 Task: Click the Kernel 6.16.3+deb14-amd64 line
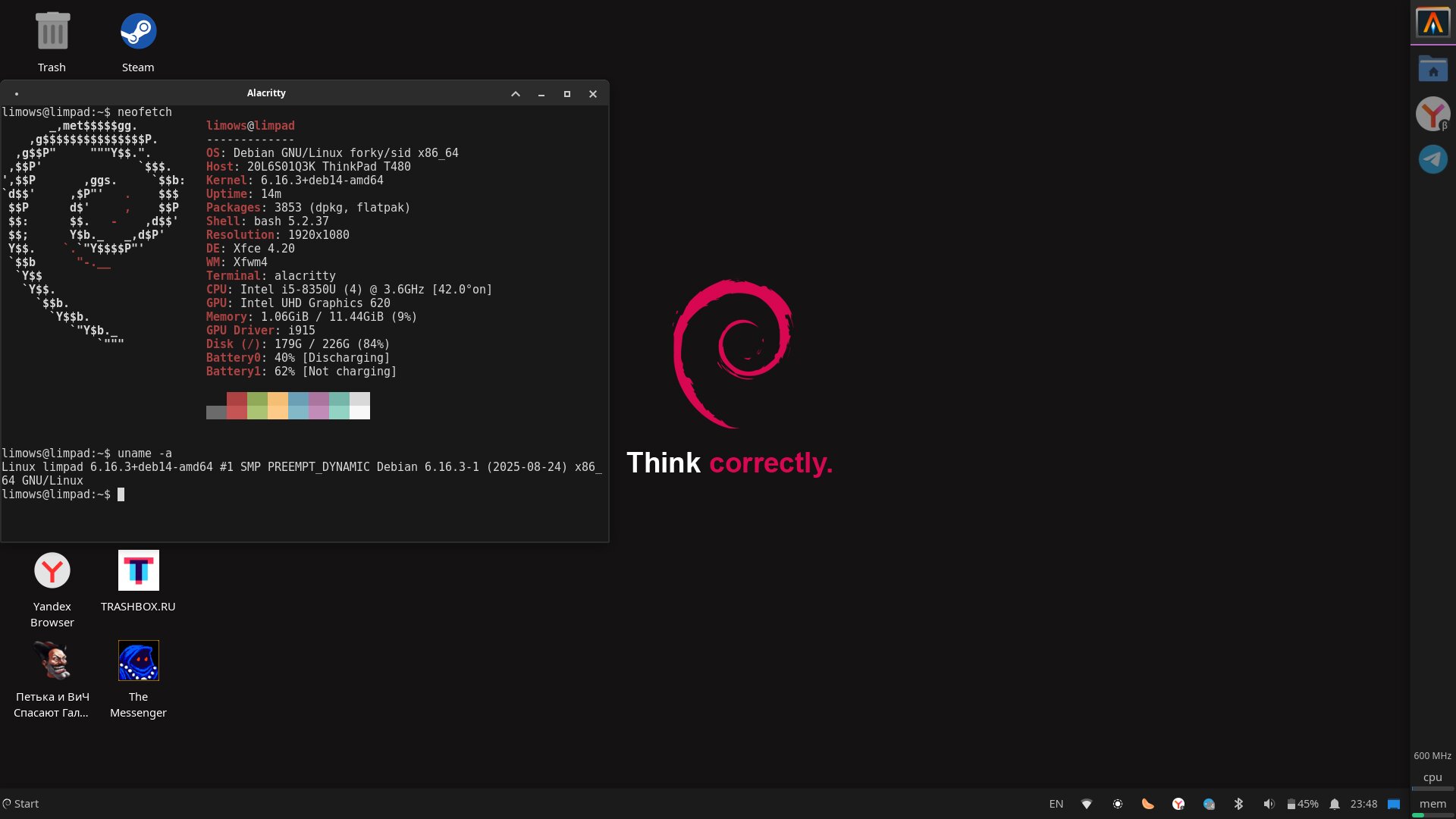tap(294, 180)
